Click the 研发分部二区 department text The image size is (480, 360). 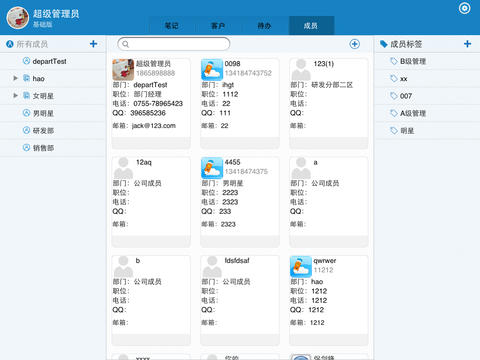pyautogui.click(x=332, y=85)
